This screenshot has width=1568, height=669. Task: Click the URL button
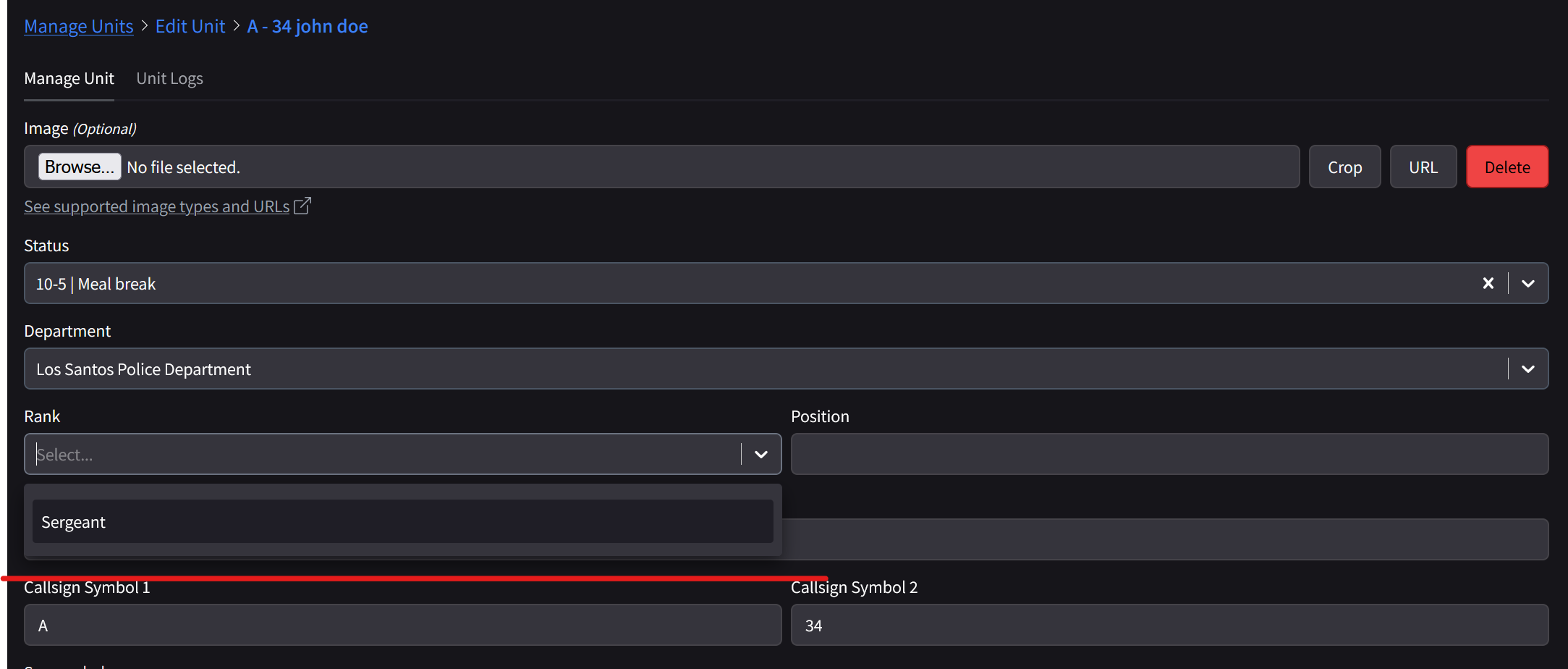[1423, 167]
